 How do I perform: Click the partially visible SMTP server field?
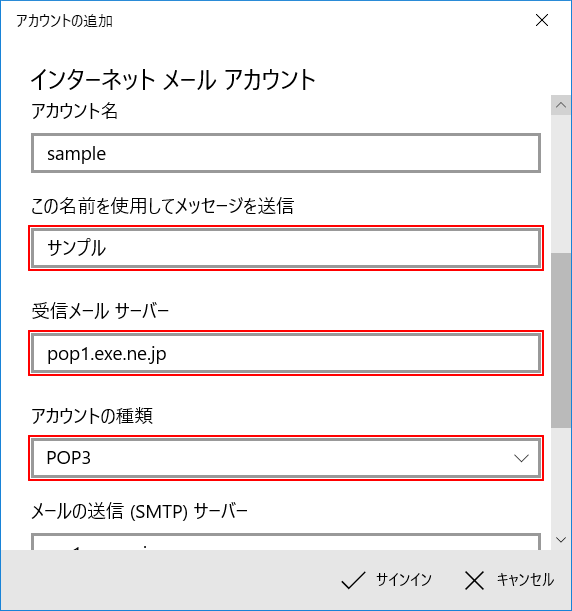pos(286,542)
